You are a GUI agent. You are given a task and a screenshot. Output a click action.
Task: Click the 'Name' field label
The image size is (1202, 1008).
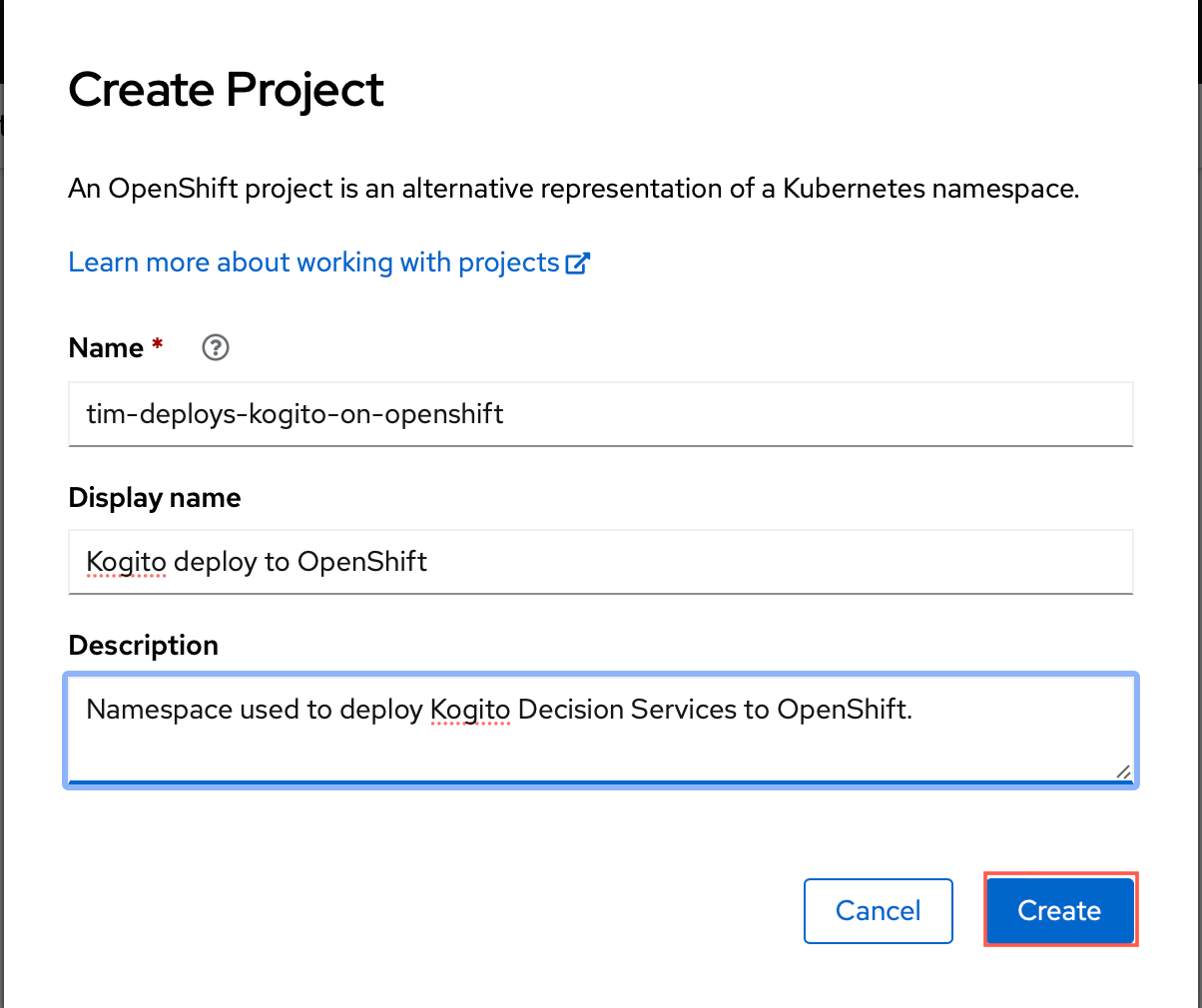tap(106, 348)
